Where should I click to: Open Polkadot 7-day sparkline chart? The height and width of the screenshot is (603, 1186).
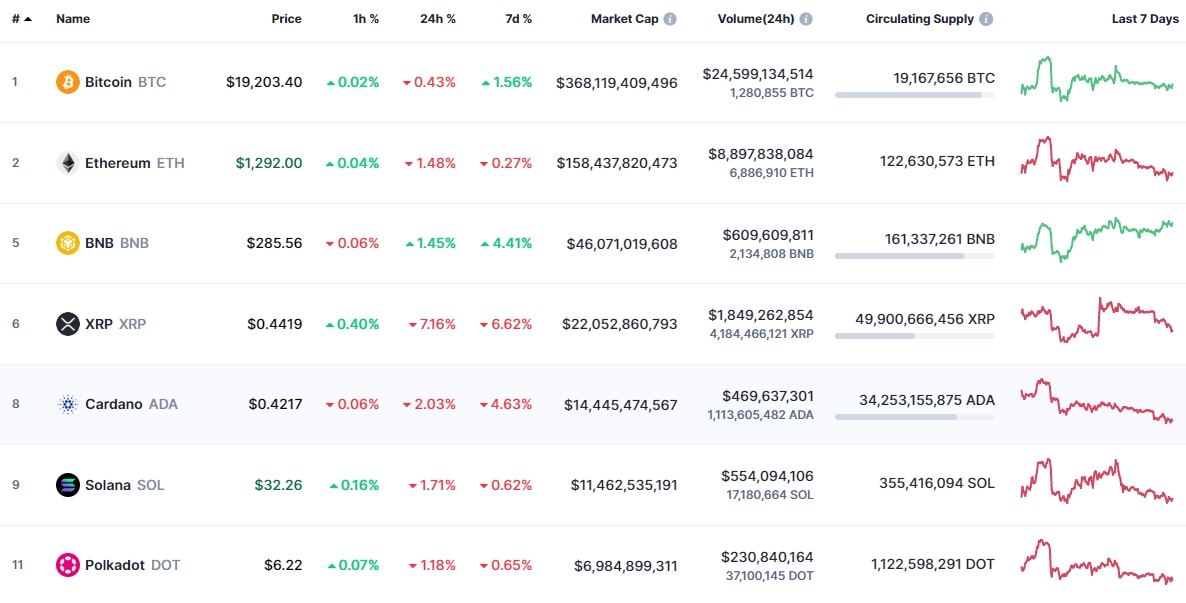pyautogui.click(x=1097, y=561)
